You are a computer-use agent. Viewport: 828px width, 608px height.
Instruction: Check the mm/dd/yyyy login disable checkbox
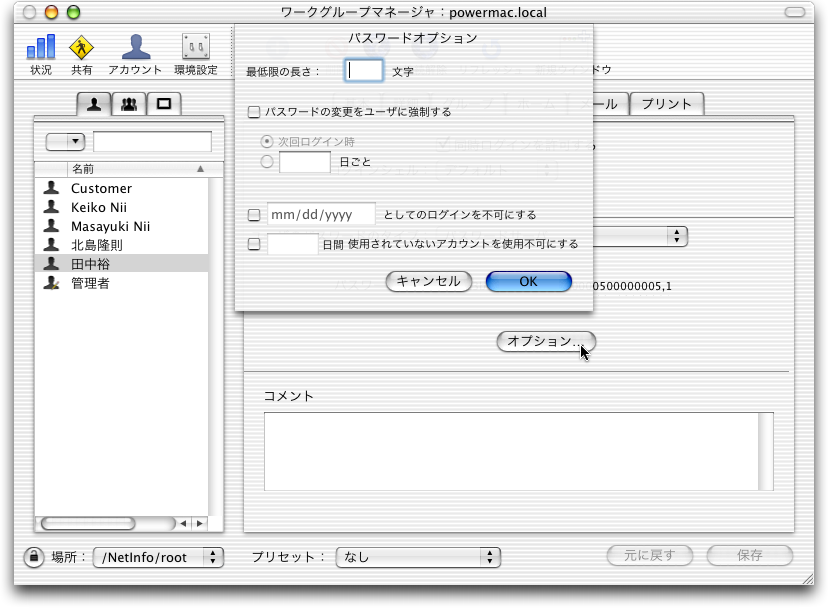(x=254, y=214)
